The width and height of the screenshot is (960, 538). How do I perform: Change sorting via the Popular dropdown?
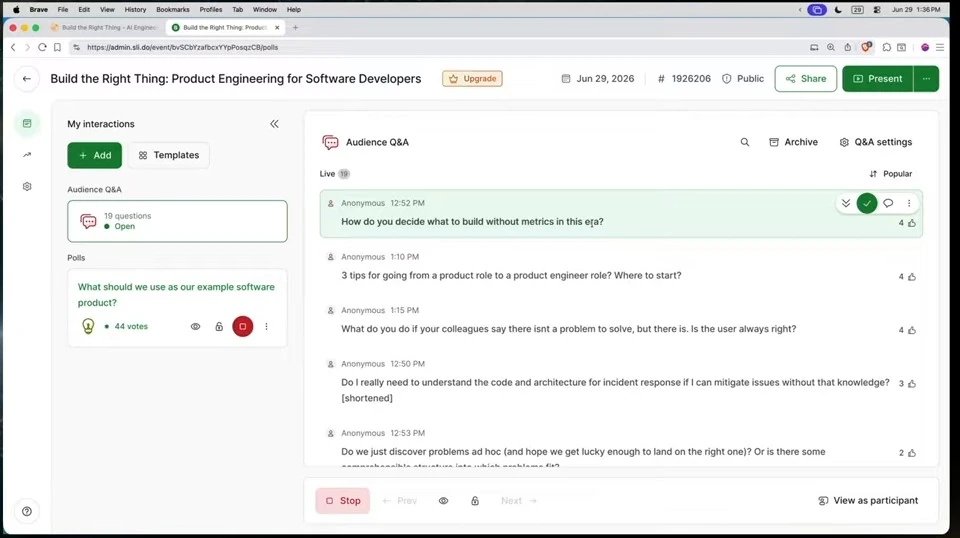(x=891, y=174)
